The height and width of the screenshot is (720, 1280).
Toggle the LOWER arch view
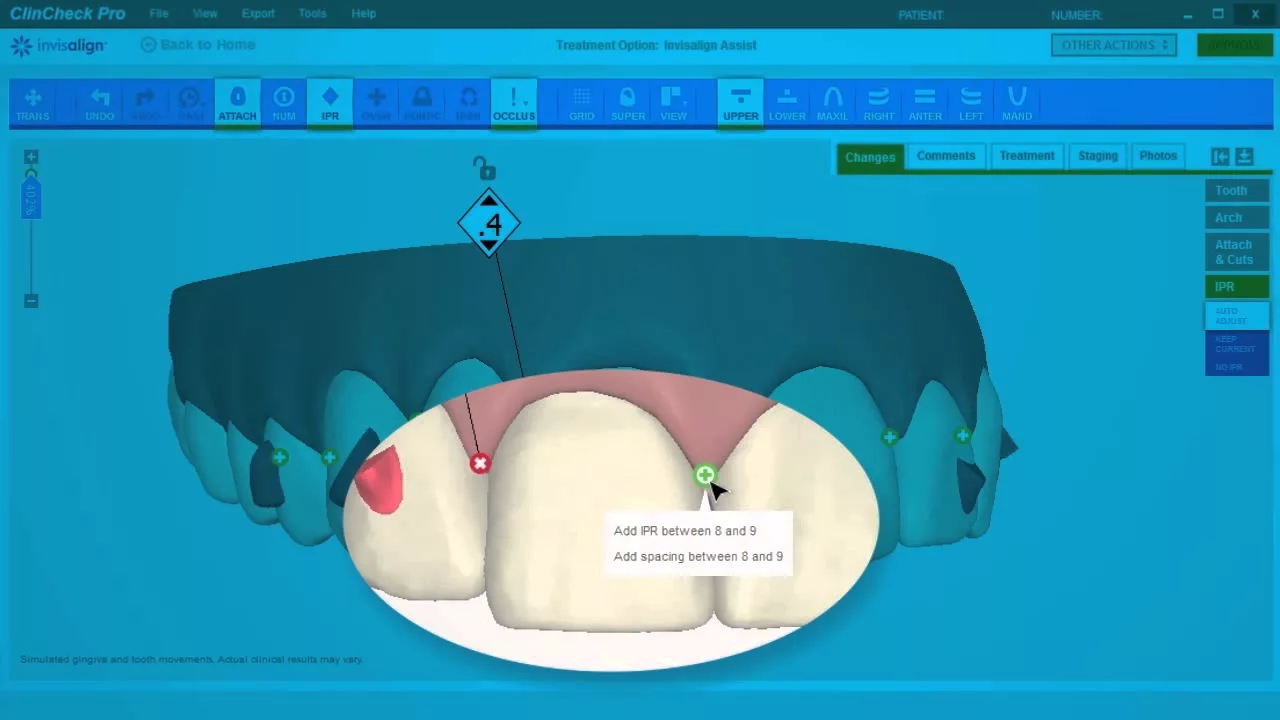(787, 103)
